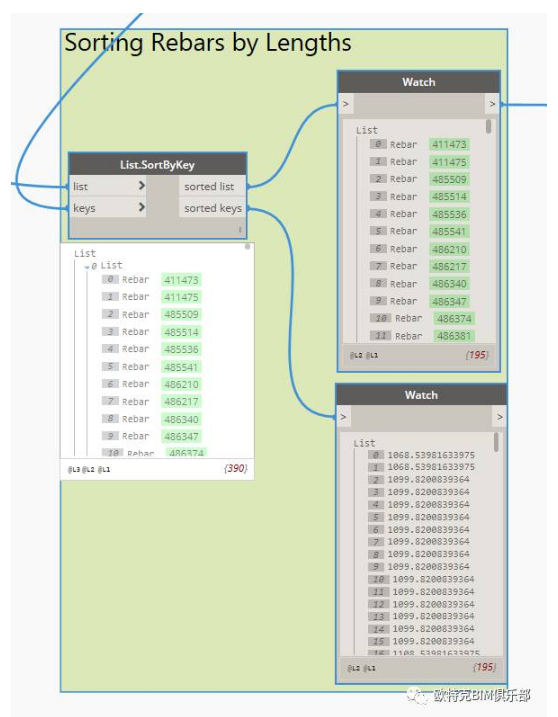Select the bottom Watch node header
This screenshot has height=717, width=558.
(x=421, y=395)
